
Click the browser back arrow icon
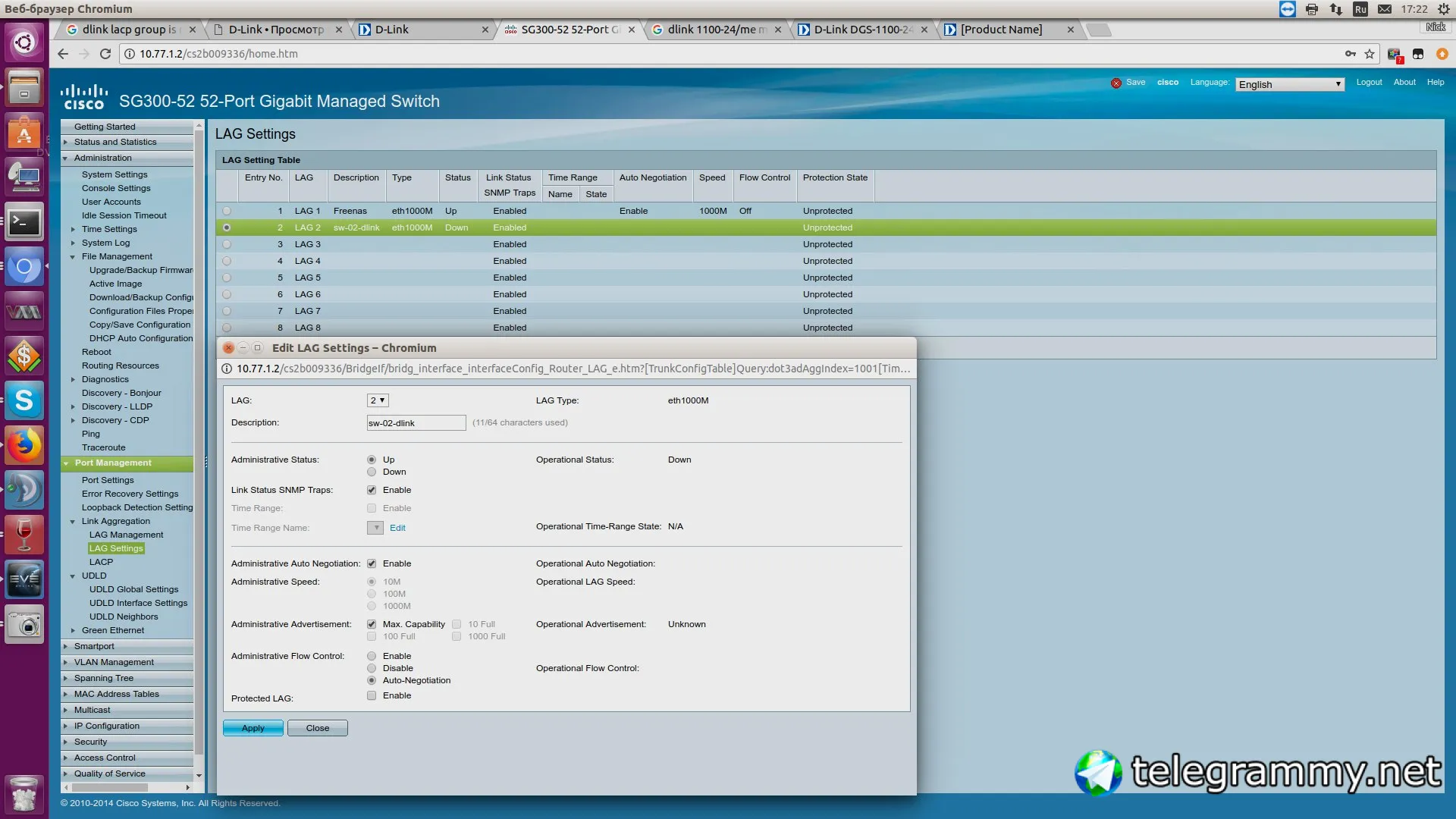pos(63,54)
